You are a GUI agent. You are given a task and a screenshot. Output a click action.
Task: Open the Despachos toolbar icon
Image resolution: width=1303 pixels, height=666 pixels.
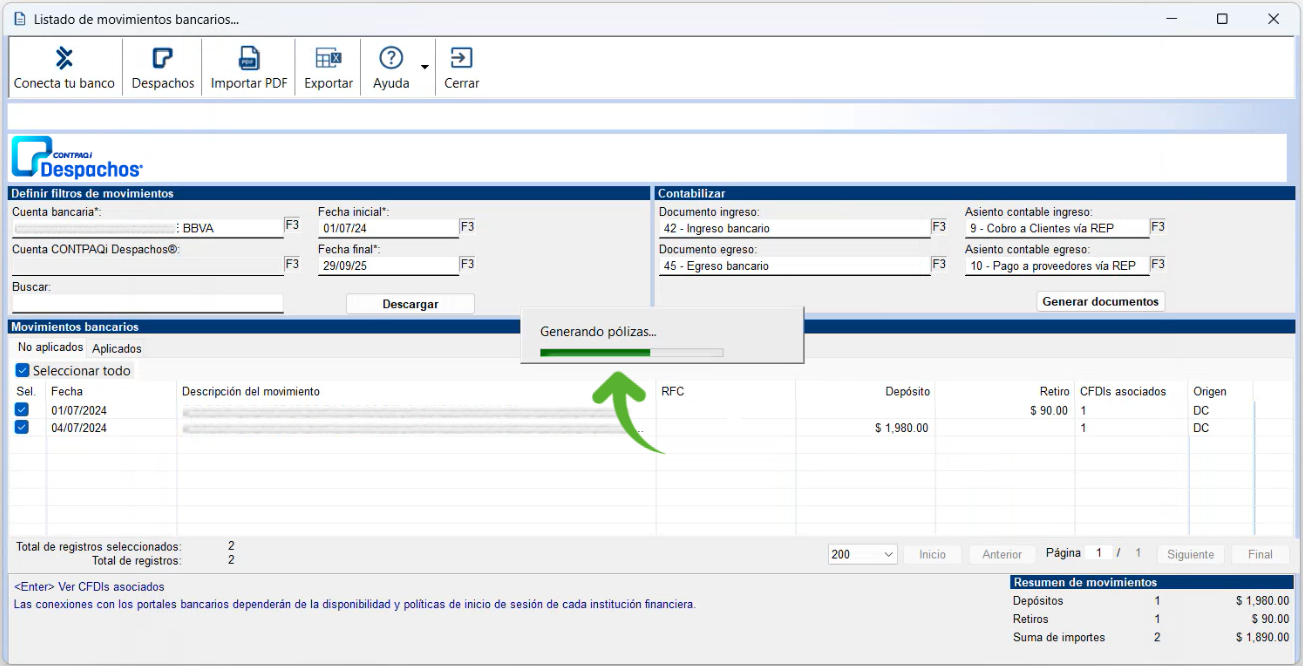pyautogui.click(x=162, y=59)
